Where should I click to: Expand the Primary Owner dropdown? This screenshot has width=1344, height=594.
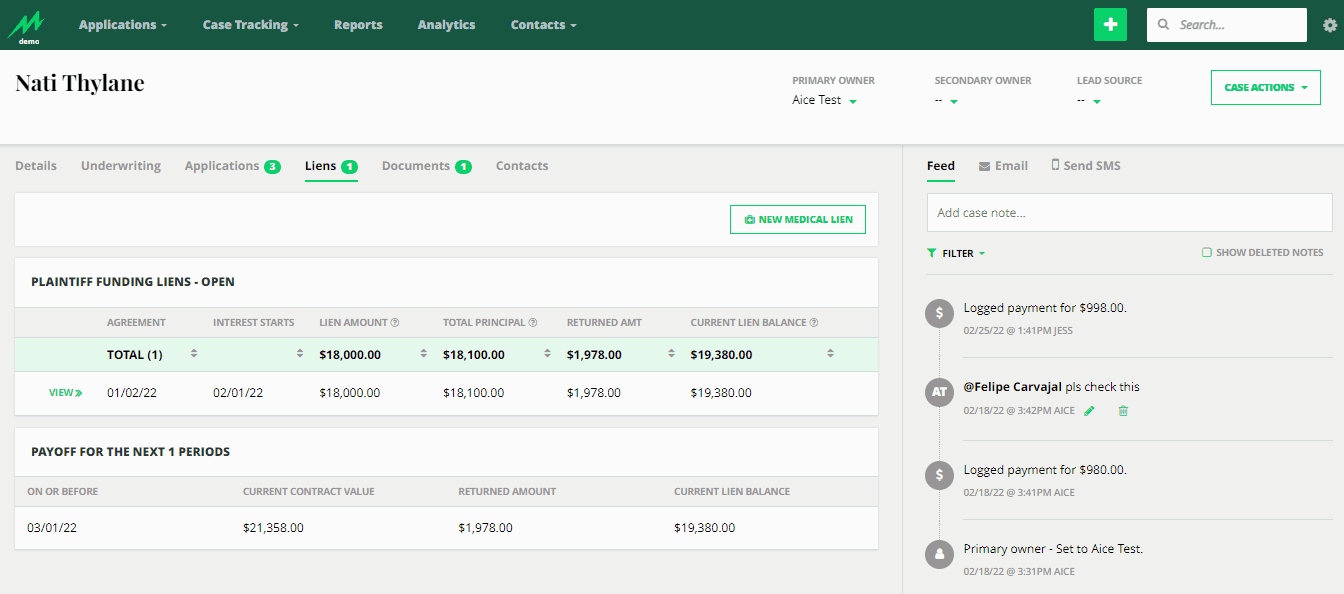pos(852,101)
